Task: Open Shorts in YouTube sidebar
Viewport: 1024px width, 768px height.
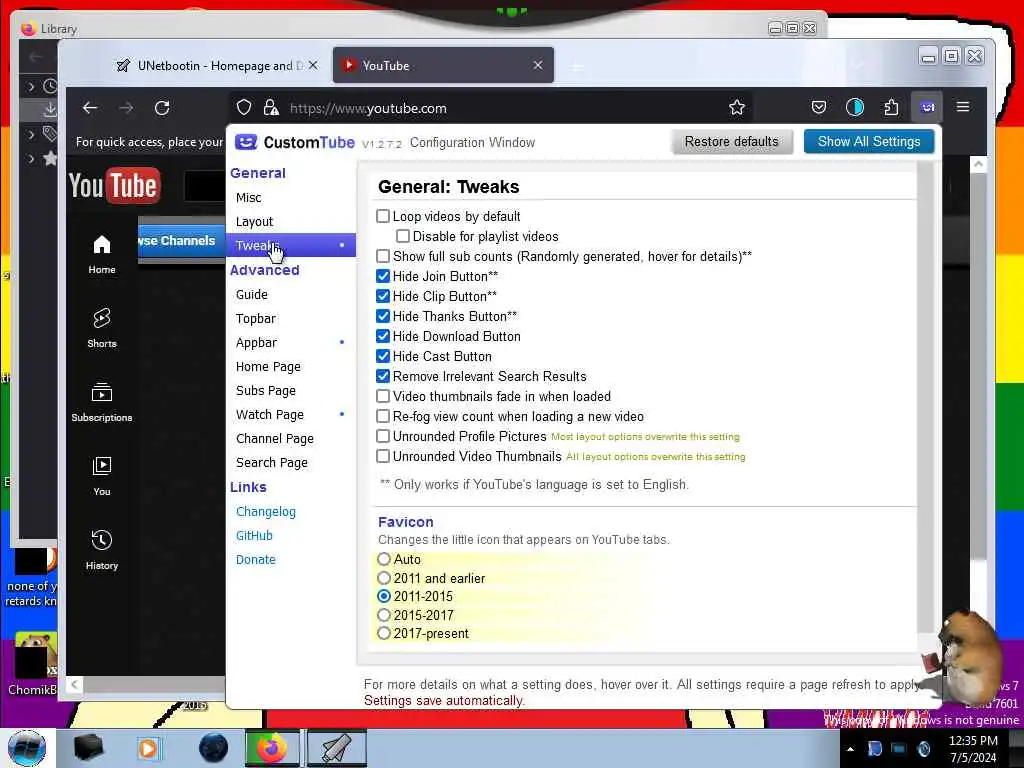Action: point(102,328)
